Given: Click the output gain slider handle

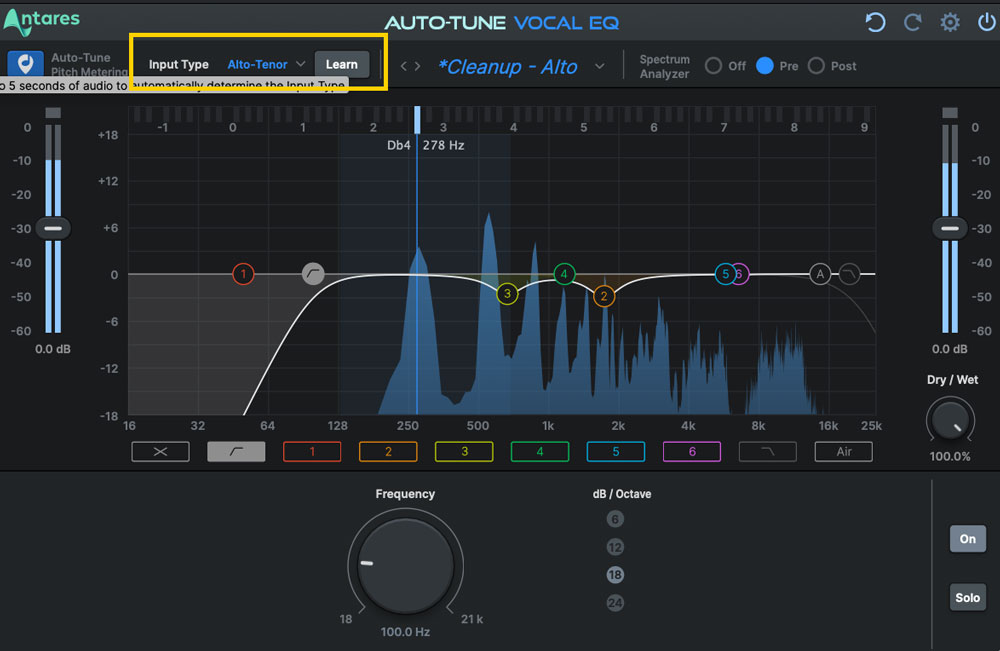Looking at the screenshot, I should [950, 228].
